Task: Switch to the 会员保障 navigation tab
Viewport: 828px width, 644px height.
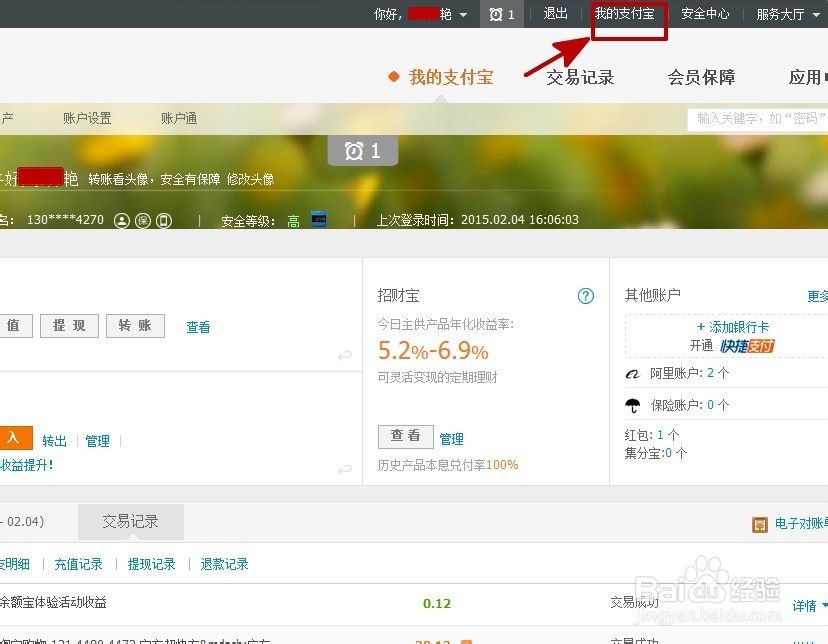Action: click(701, 77)
